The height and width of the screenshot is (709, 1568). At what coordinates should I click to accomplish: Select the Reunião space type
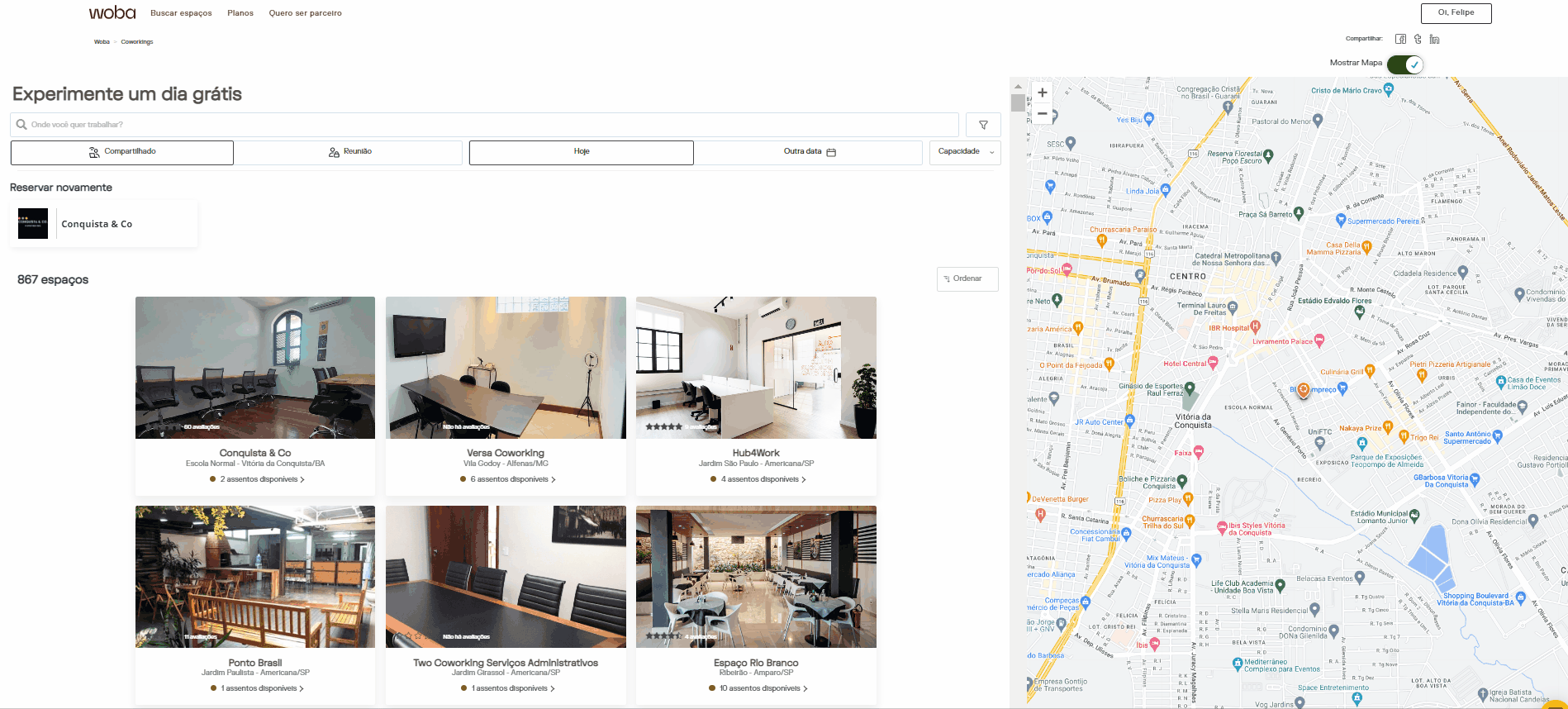[349, 152]
